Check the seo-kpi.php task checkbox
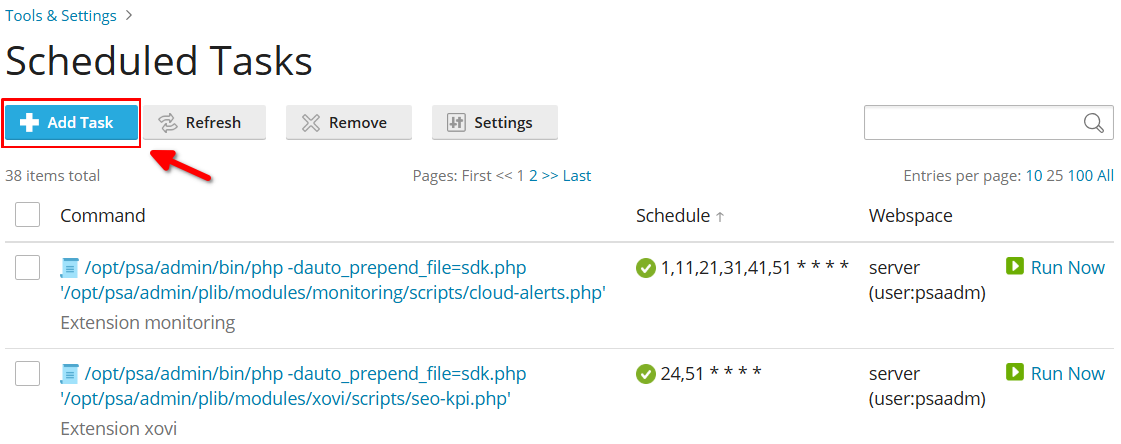1121x444 pixels. tap(27, 373)
